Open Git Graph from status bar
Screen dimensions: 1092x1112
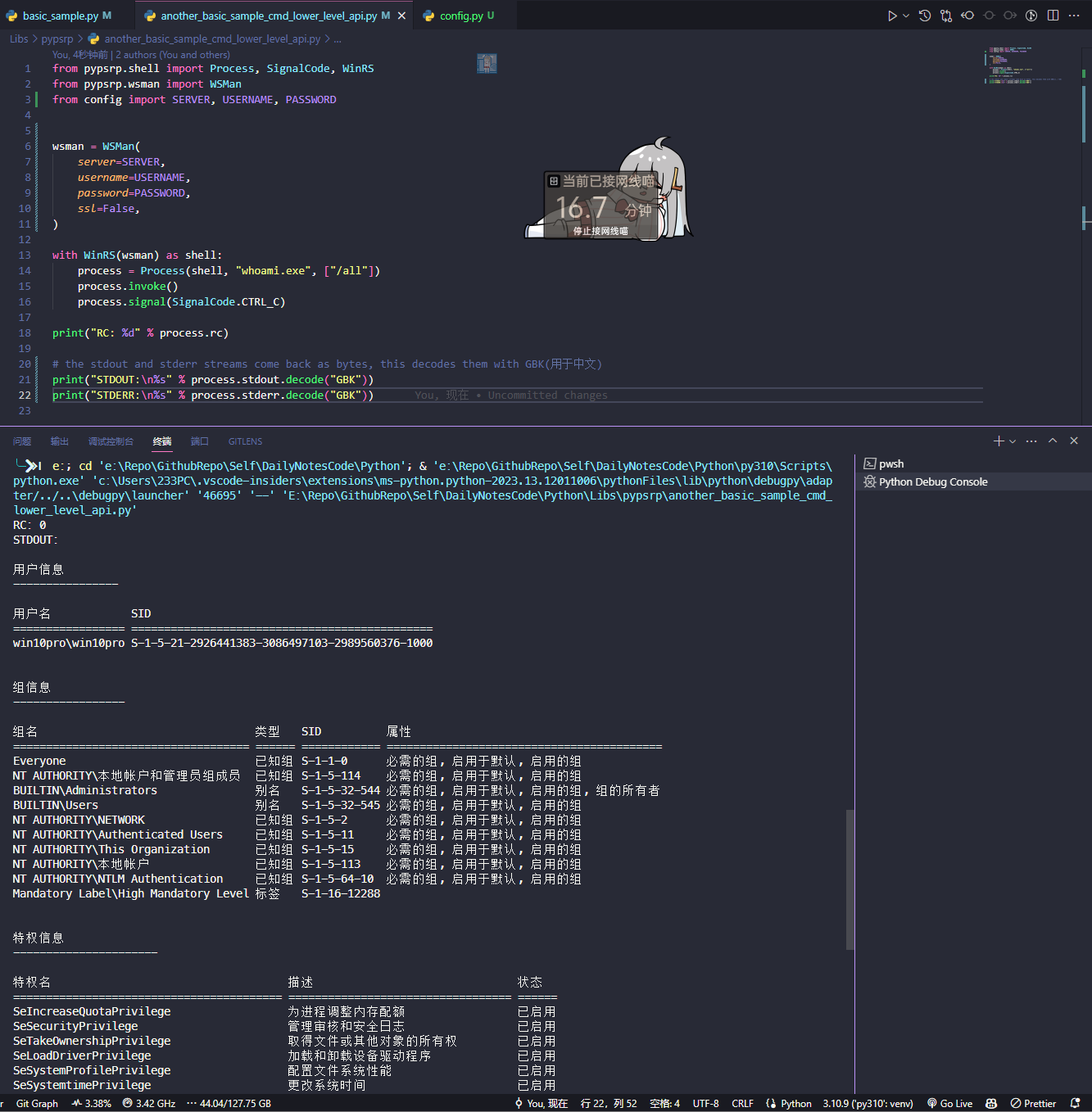point(37,1103)
